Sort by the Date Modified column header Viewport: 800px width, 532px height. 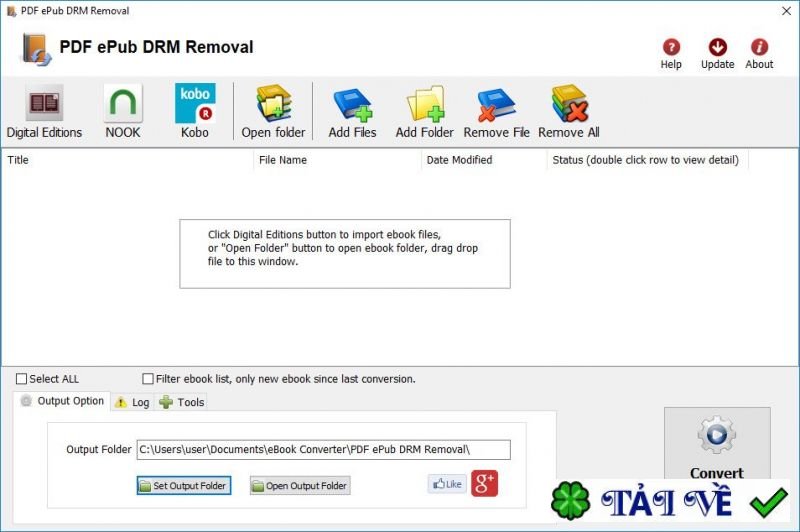pos(484,160)
